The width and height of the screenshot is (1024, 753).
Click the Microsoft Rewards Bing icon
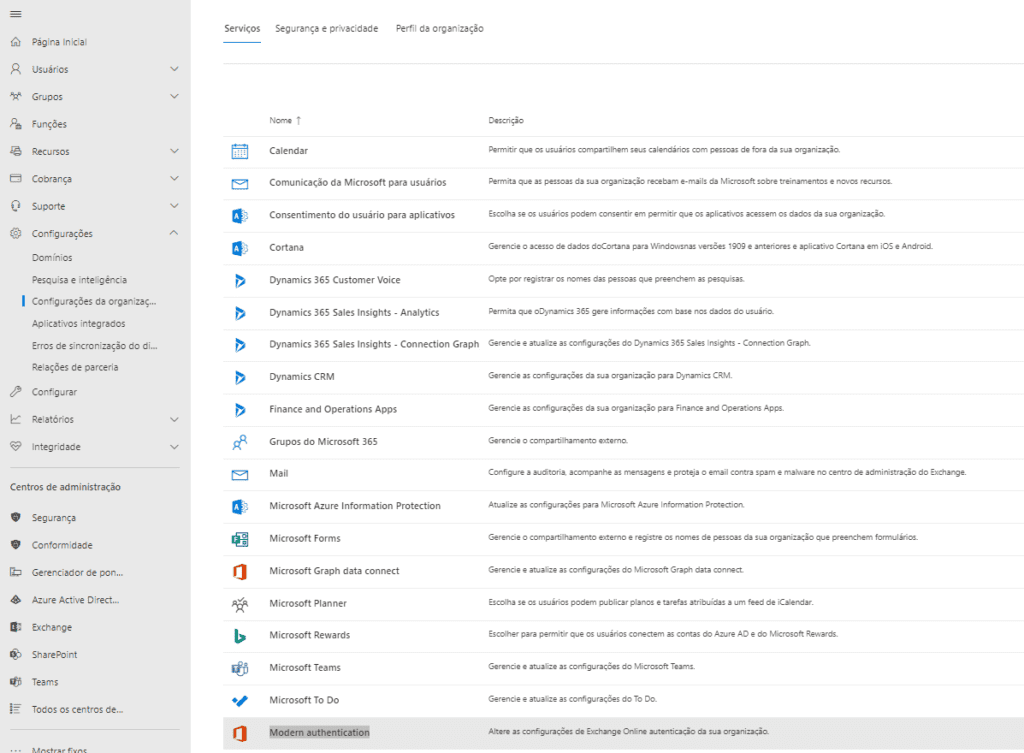[x=240, y=635]
